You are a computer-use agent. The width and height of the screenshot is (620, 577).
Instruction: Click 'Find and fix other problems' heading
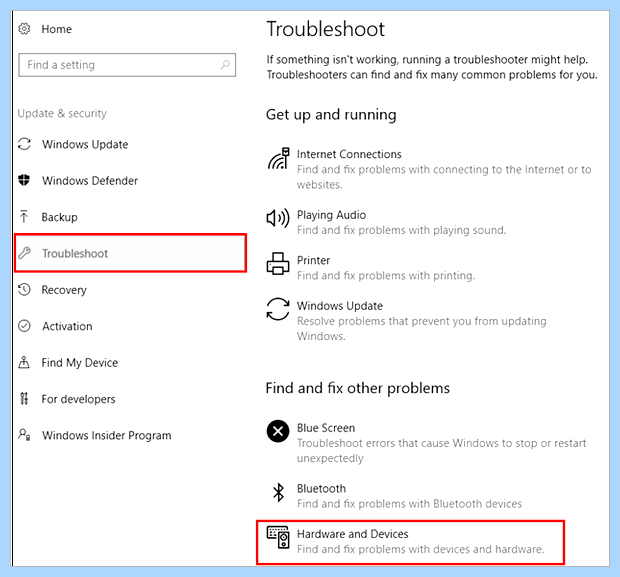tap(357, 388)
